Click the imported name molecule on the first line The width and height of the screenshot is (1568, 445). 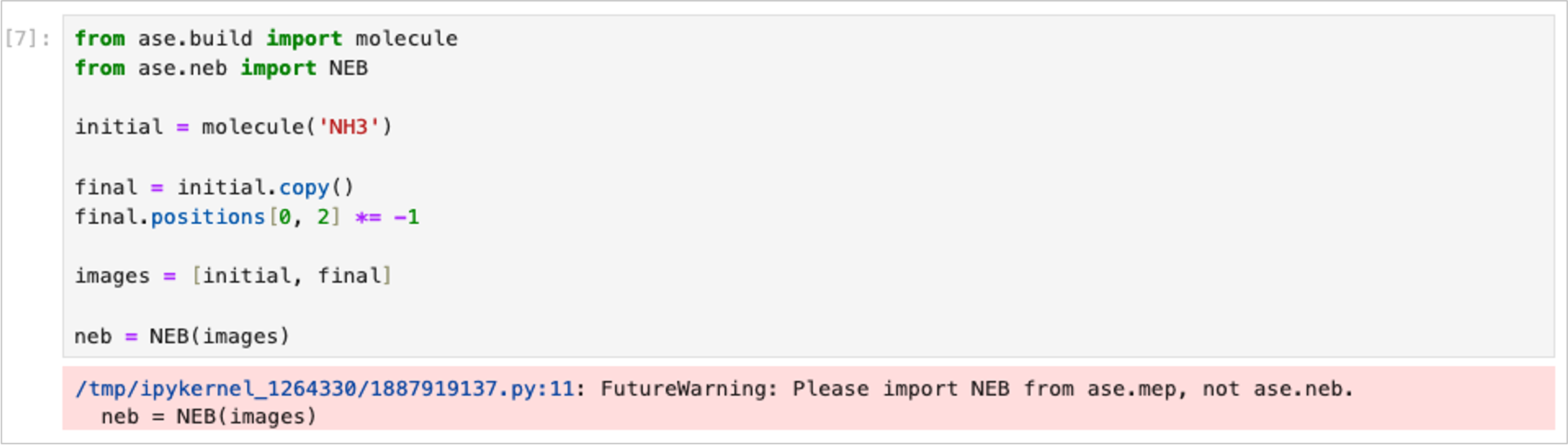pyautogui.click(x=406, y=39)
